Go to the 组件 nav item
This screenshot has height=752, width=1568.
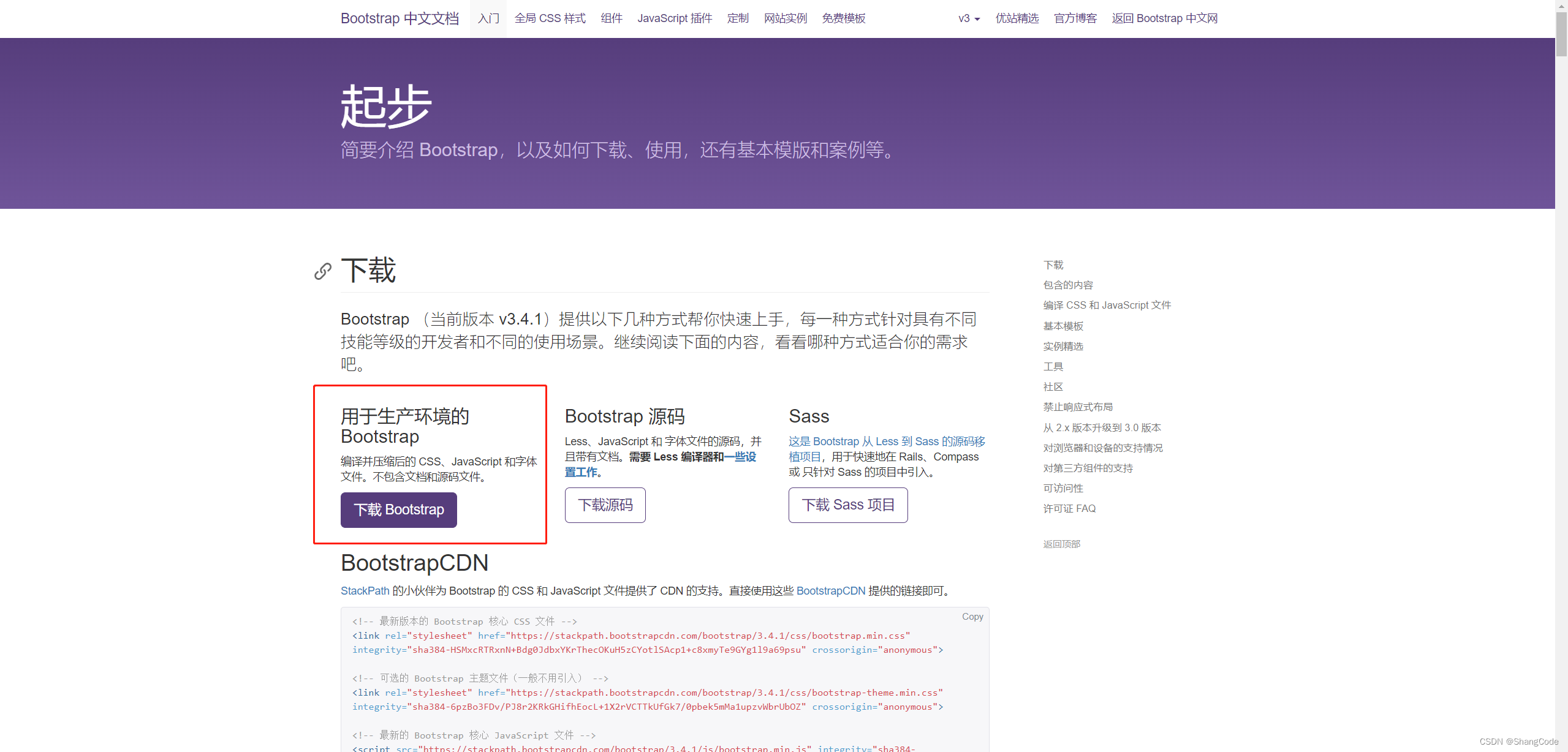click(612, 18)
